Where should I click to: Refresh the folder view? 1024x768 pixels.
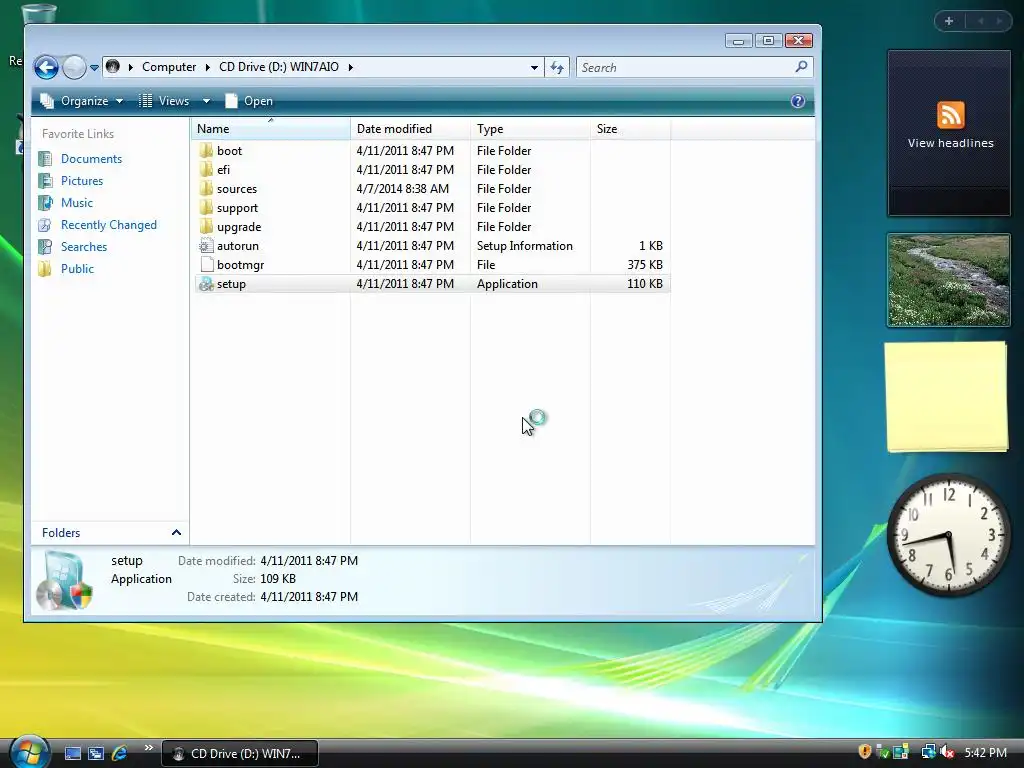tap(557, 67)
